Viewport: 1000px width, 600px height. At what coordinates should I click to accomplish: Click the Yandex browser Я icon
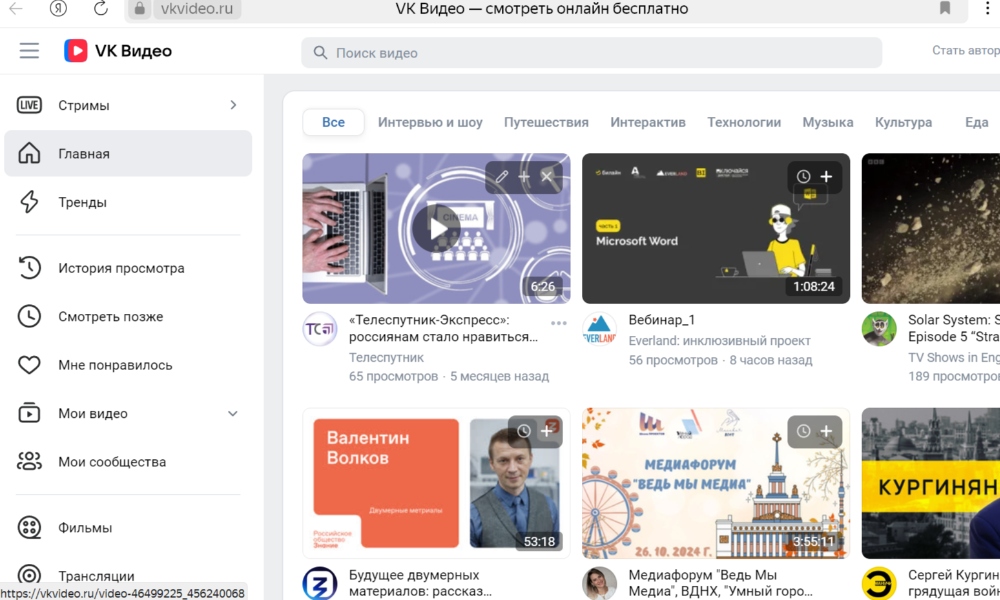[x=58, y=8]
